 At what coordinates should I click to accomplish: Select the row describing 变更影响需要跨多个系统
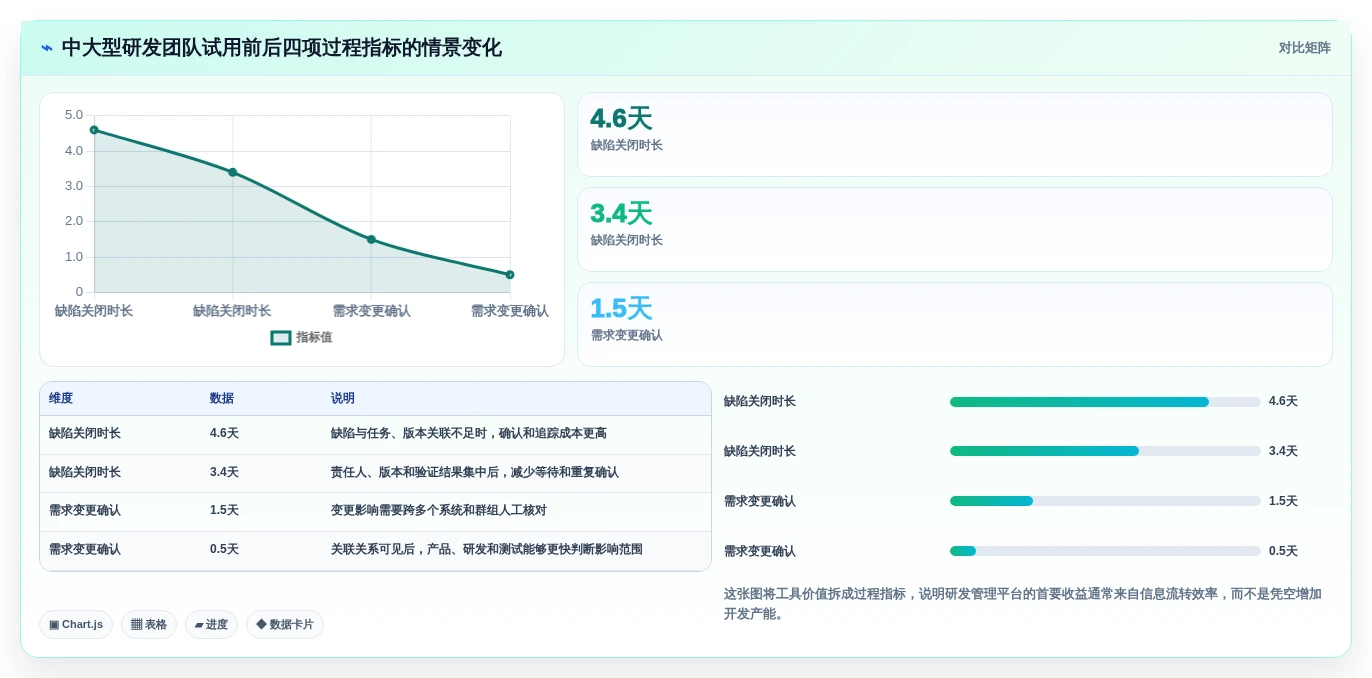tap(375, 511)
